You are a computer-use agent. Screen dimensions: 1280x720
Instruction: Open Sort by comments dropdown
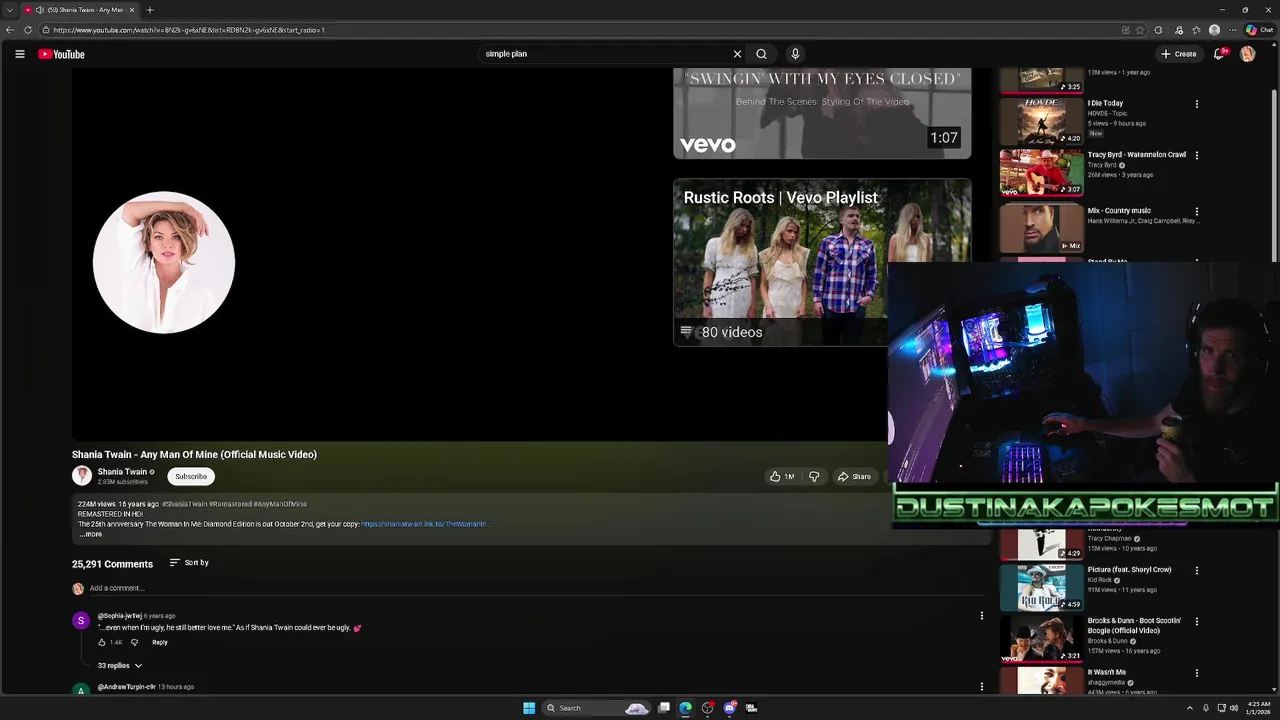pos(189,563)
